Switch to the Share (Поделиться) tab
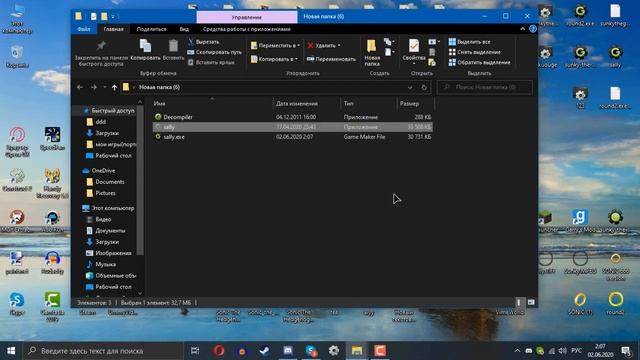The height and width of the screenshot is (360, 640). click(x=151, y=29)
